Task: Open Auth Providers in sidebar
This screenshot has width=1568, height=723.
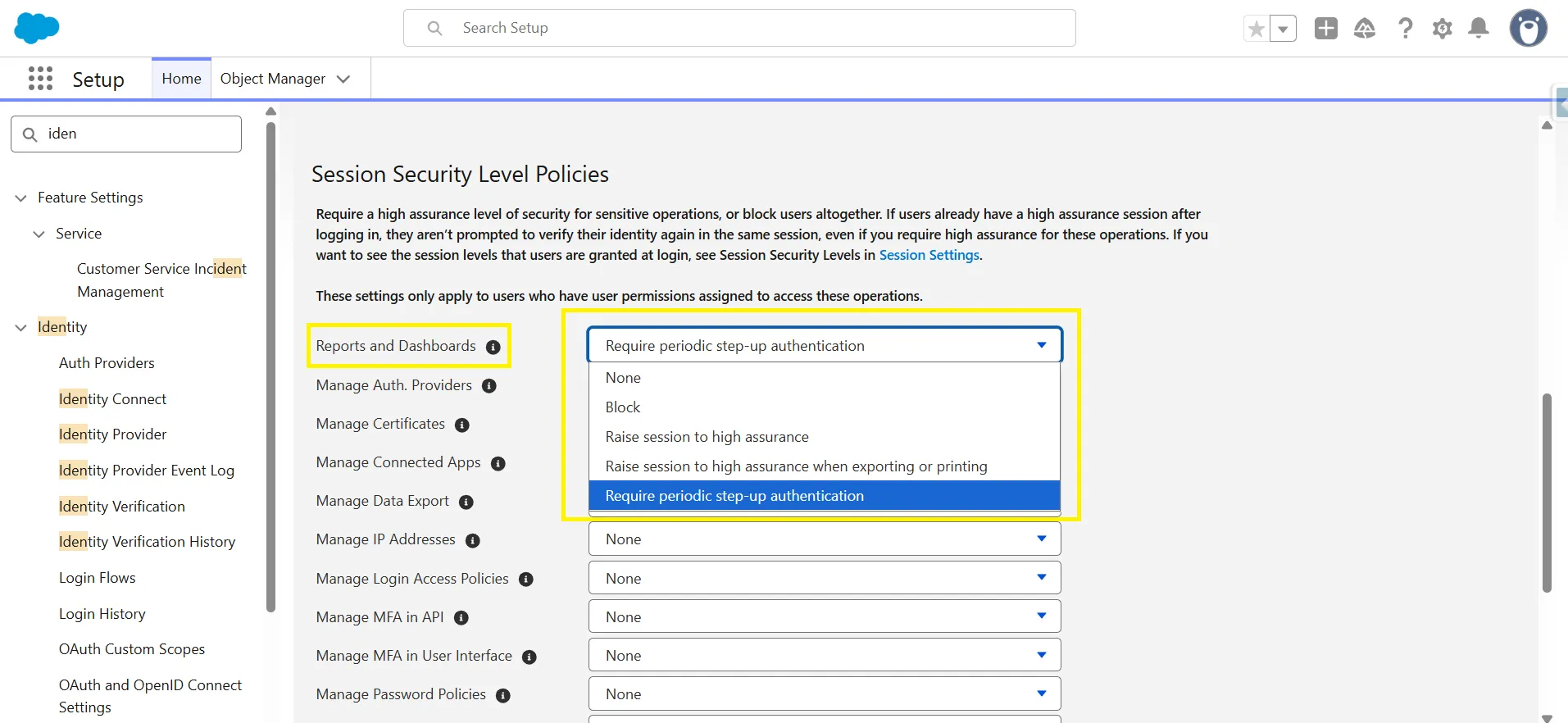Action: tap(107, 363)
